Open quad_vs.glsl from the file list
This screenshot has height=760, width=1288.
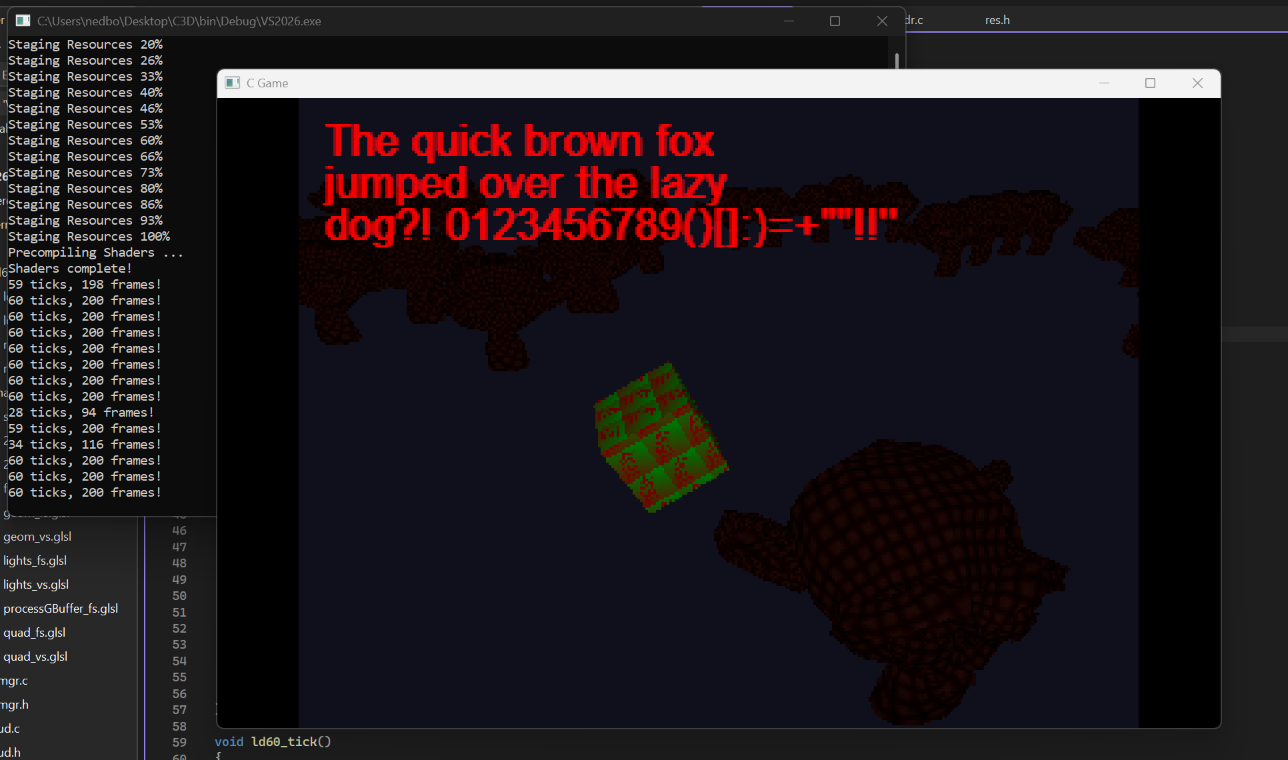pyautogui.click(x=35, y=657)
